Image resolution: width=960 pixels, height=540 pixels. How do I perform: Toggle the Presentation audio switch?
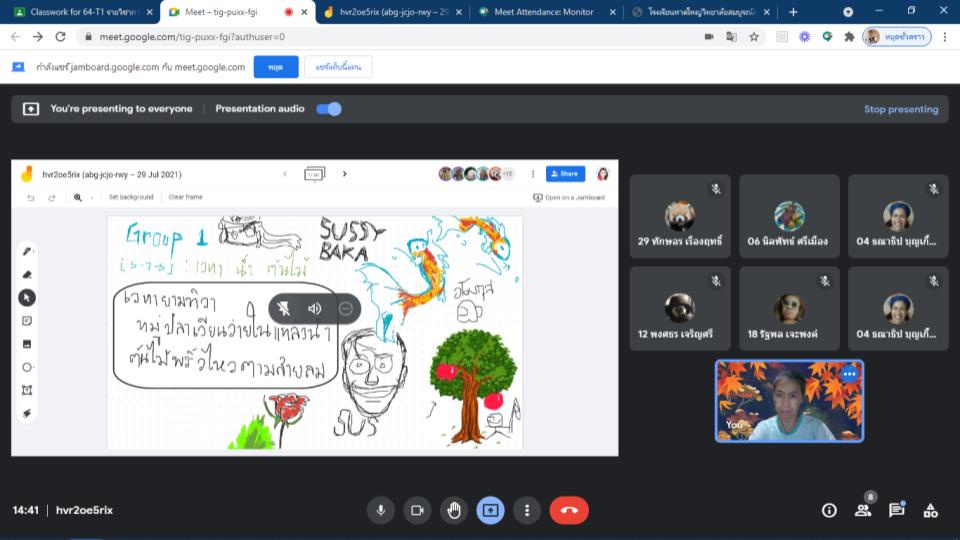tap(329, 109)
